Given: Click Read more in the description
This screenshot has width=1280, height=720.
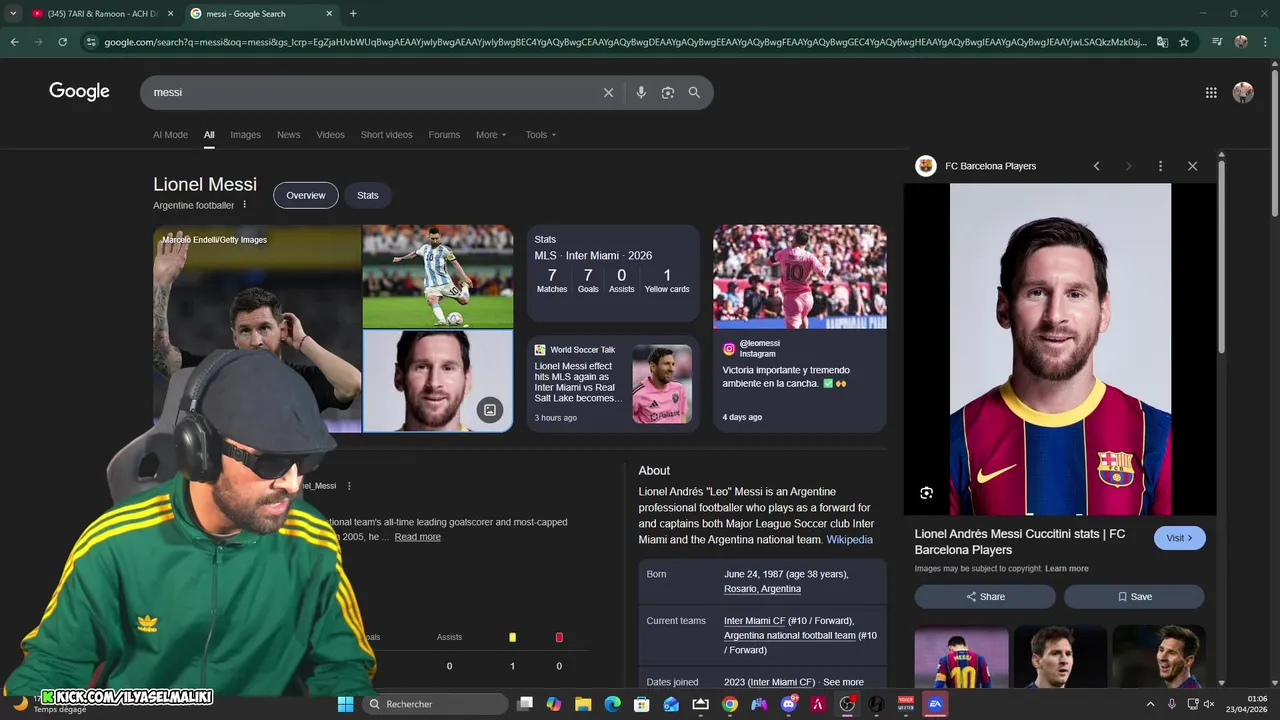Looking at the screenshot, I should pos(417,537).
